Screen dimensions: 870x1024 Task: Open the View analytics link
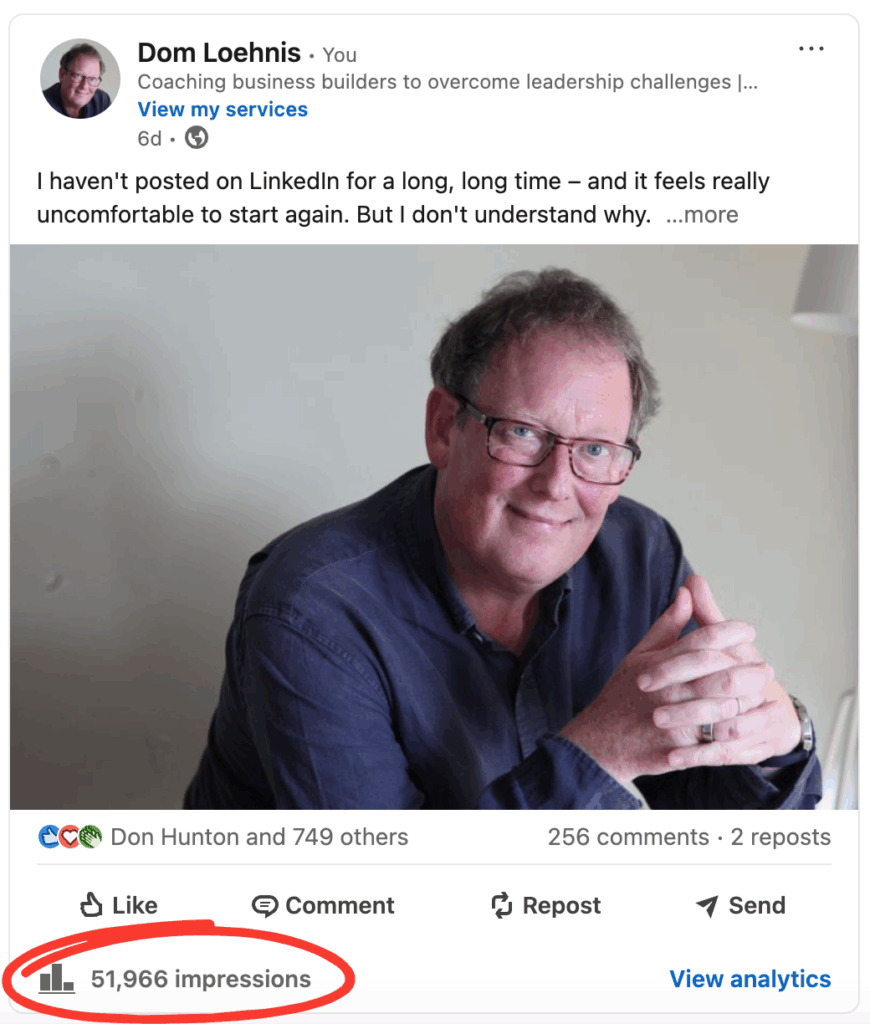[x=750, y=978]
